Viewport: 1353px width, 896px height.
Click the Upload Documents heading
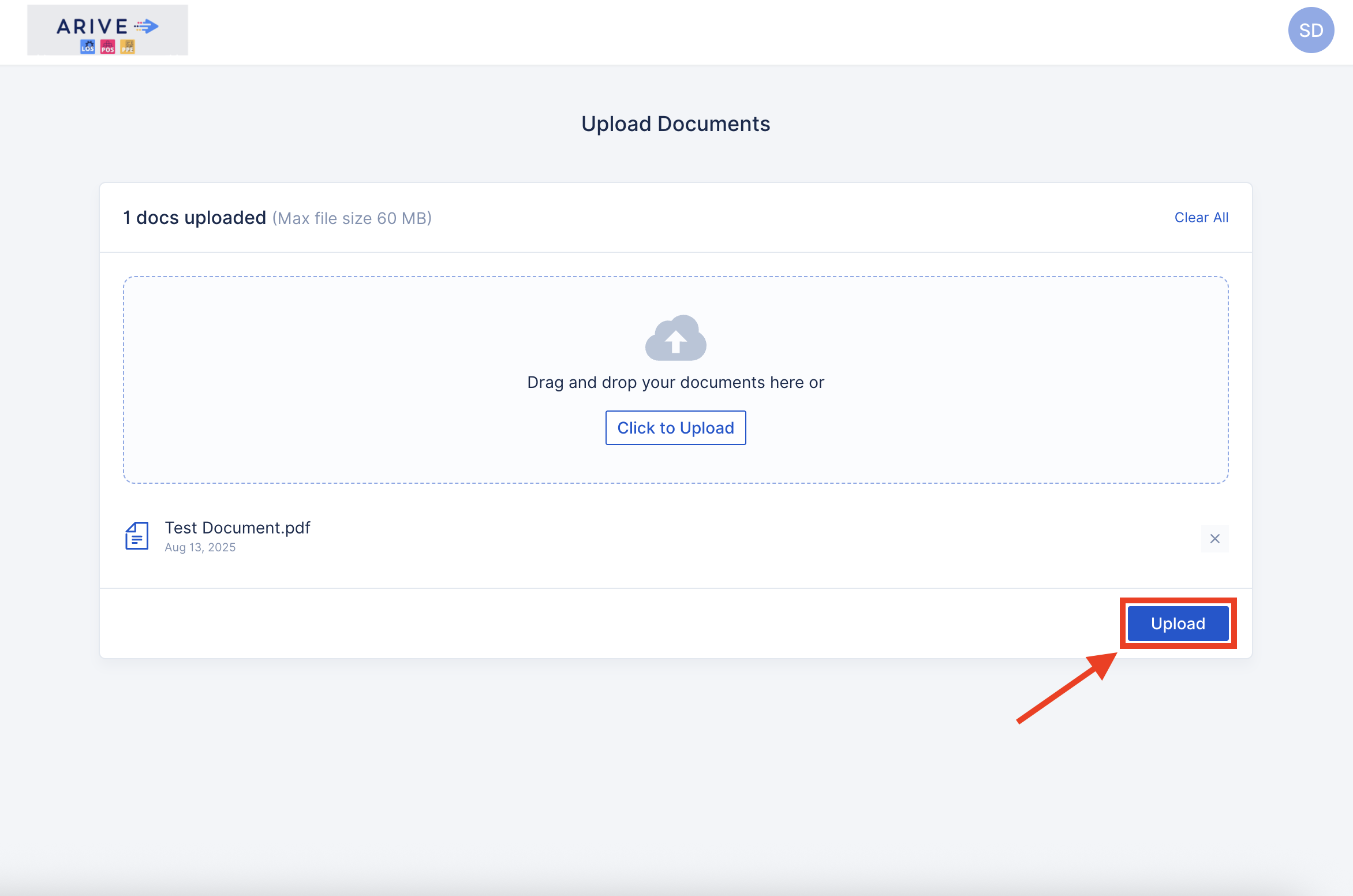click(x=675, y=124)
